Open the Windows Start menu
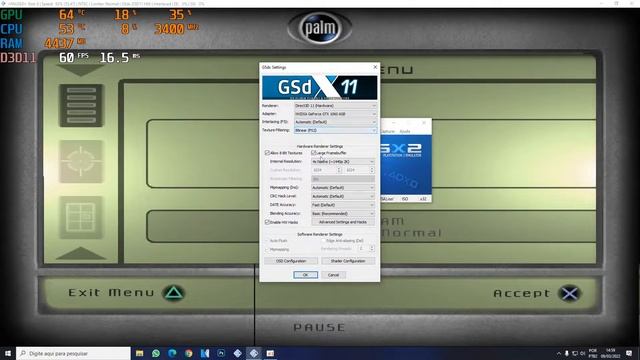 click(8, 353)
